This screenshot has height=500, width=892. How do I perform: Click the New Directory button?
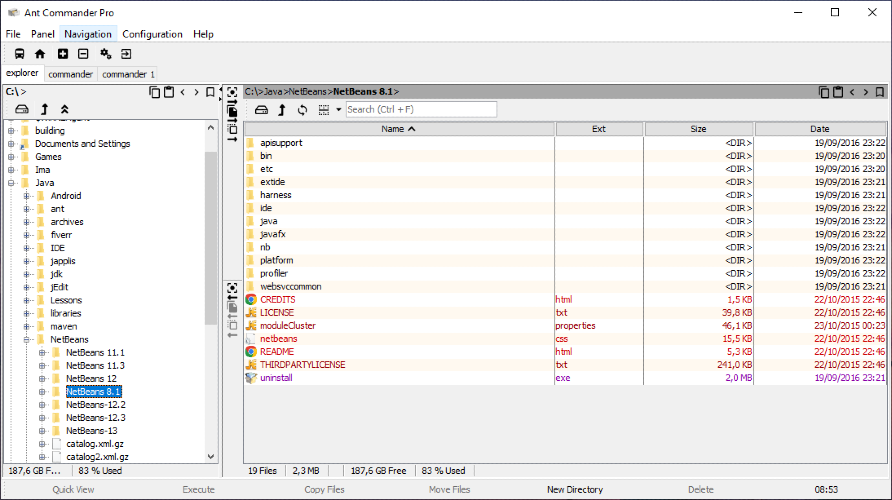[575, 489]
